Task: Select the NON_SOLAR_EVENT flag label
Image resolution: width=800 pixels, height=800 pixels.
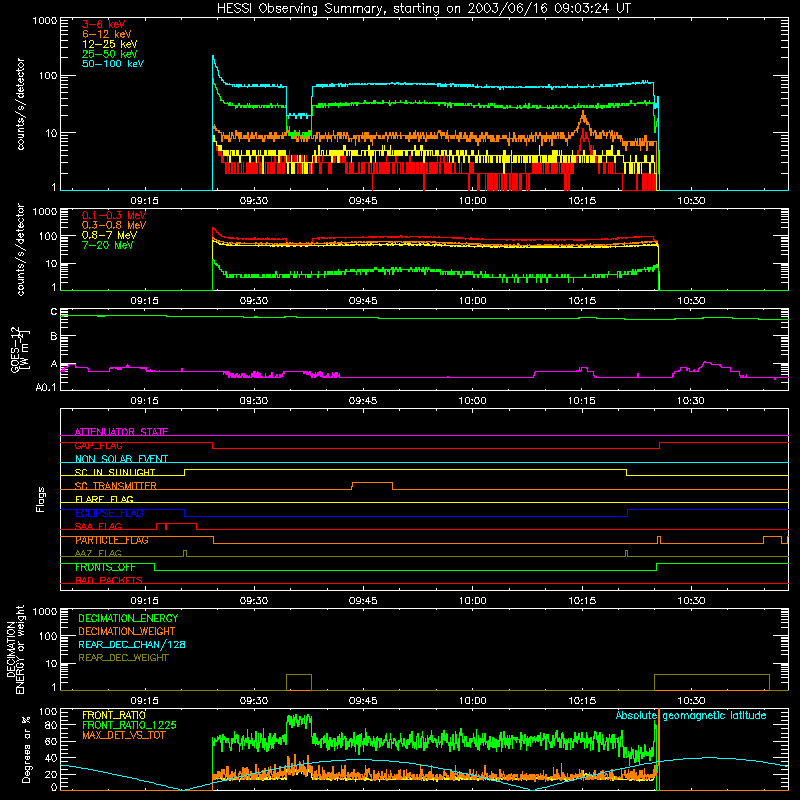Action: tap(121, 459)
